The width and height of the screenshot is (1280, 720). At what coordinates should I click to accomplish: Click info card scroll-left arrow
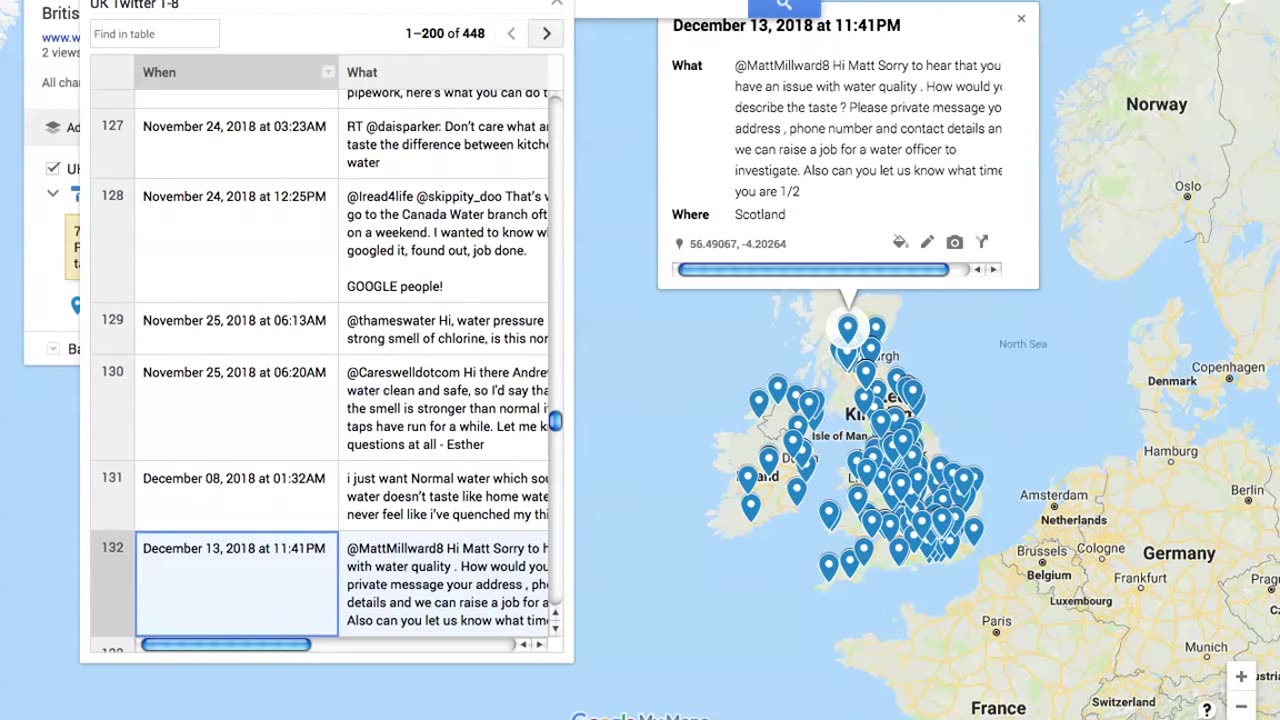978,269
